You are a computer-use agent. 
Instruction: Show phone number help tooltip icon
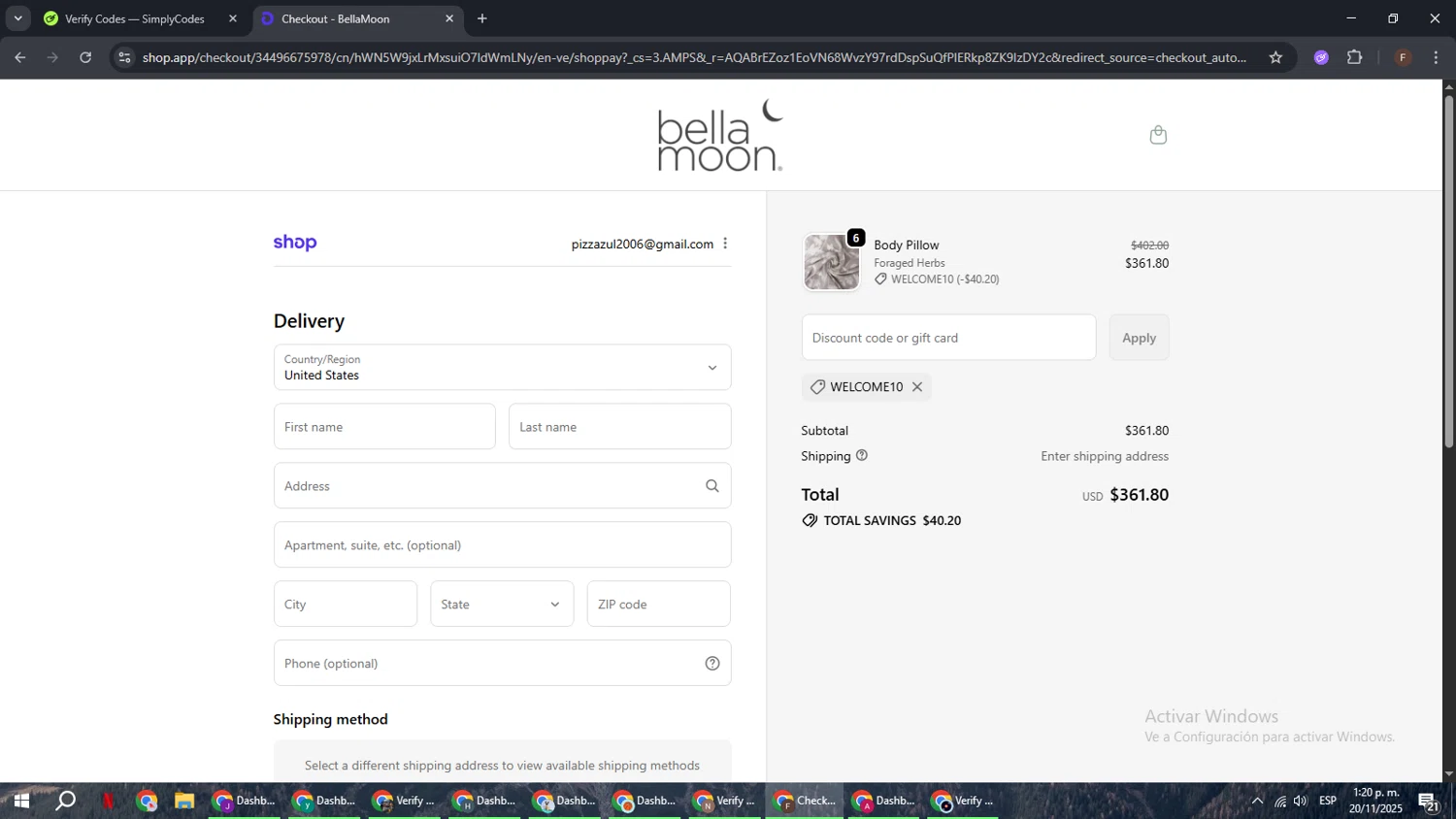tap(711, 664)
